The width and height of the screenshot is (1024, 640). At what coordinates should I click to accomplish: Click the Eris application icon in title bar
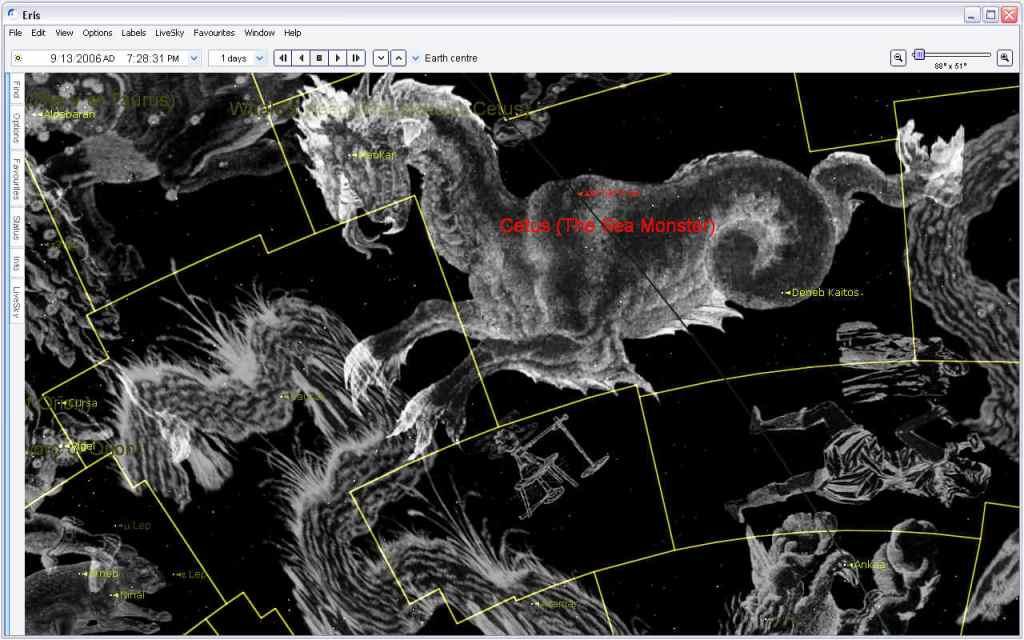coord(11,14)
